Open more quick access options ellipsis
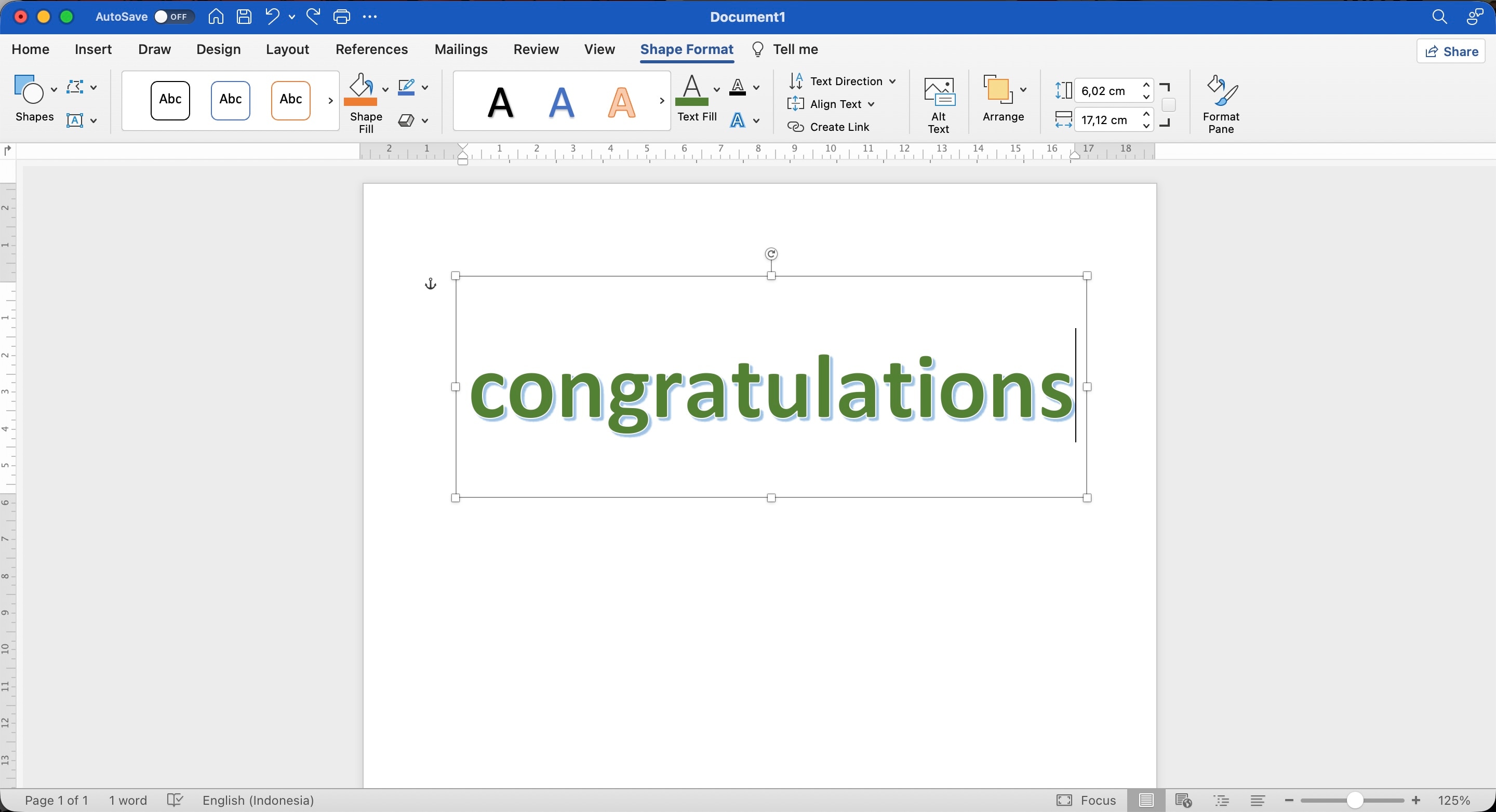This screenshot has height=812, width=1496. click(370, 17)
